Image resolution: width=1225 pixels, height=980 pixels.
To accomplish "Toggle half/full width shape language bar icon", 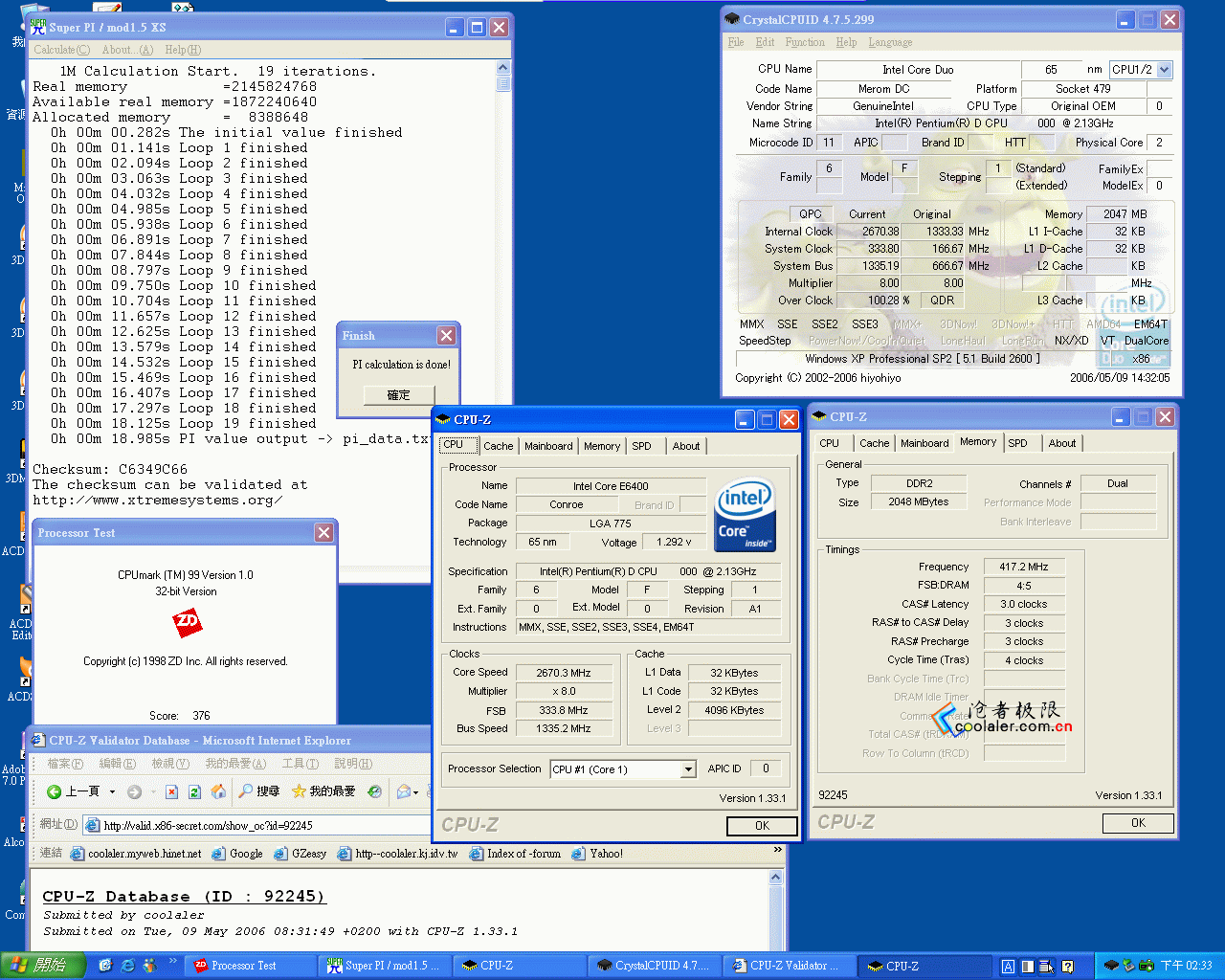I will [1027, 967].
